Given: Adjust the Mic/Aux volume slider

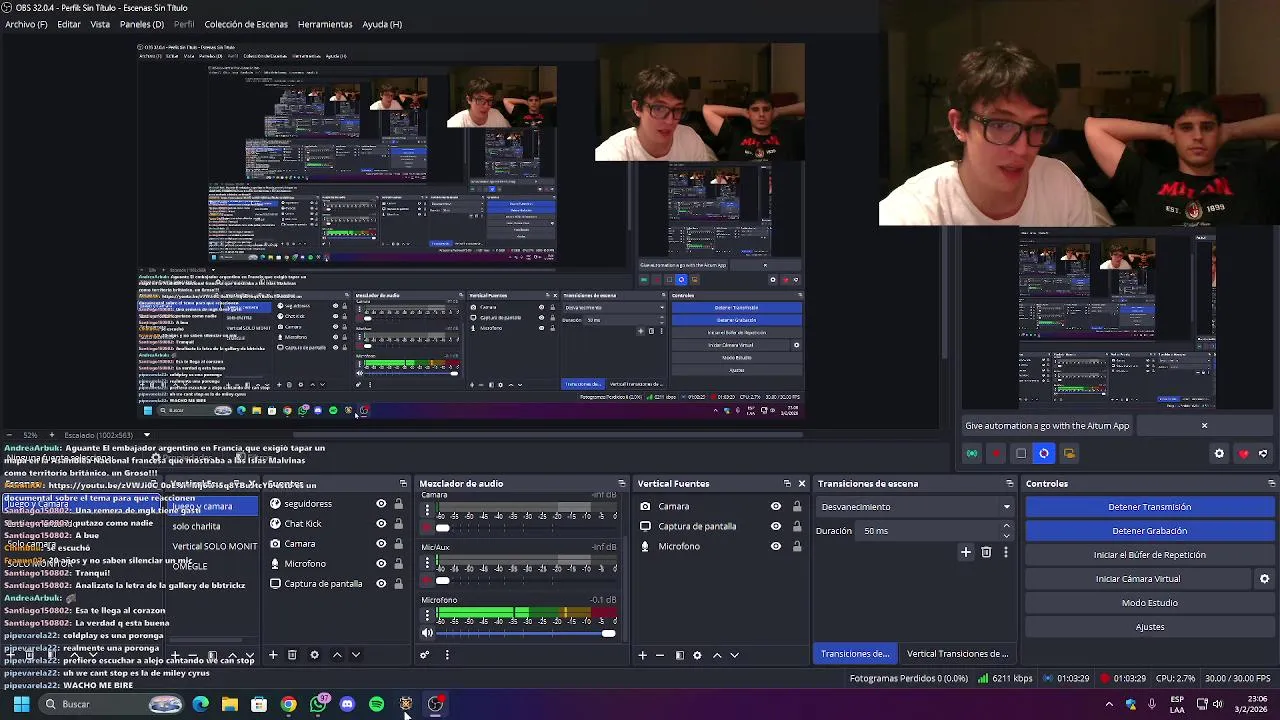Looking at the screenshot, I should pyautogui.click(x=526, y=581).
